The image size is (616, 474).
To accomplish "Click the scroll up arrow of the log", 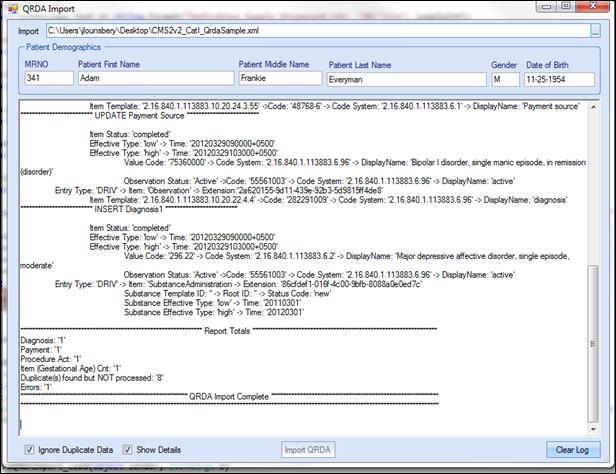I will (x=594, y=106).
